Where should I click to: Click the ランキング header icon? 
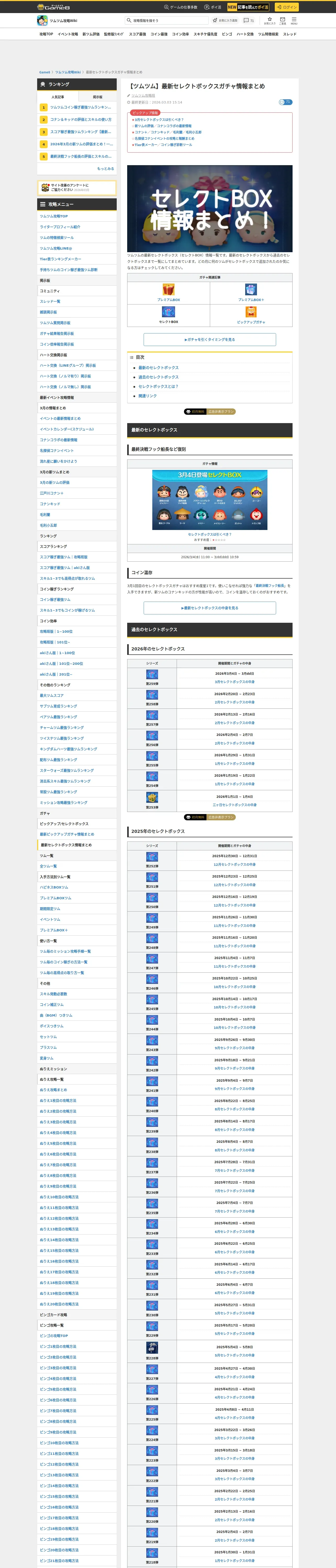(43, 85)
